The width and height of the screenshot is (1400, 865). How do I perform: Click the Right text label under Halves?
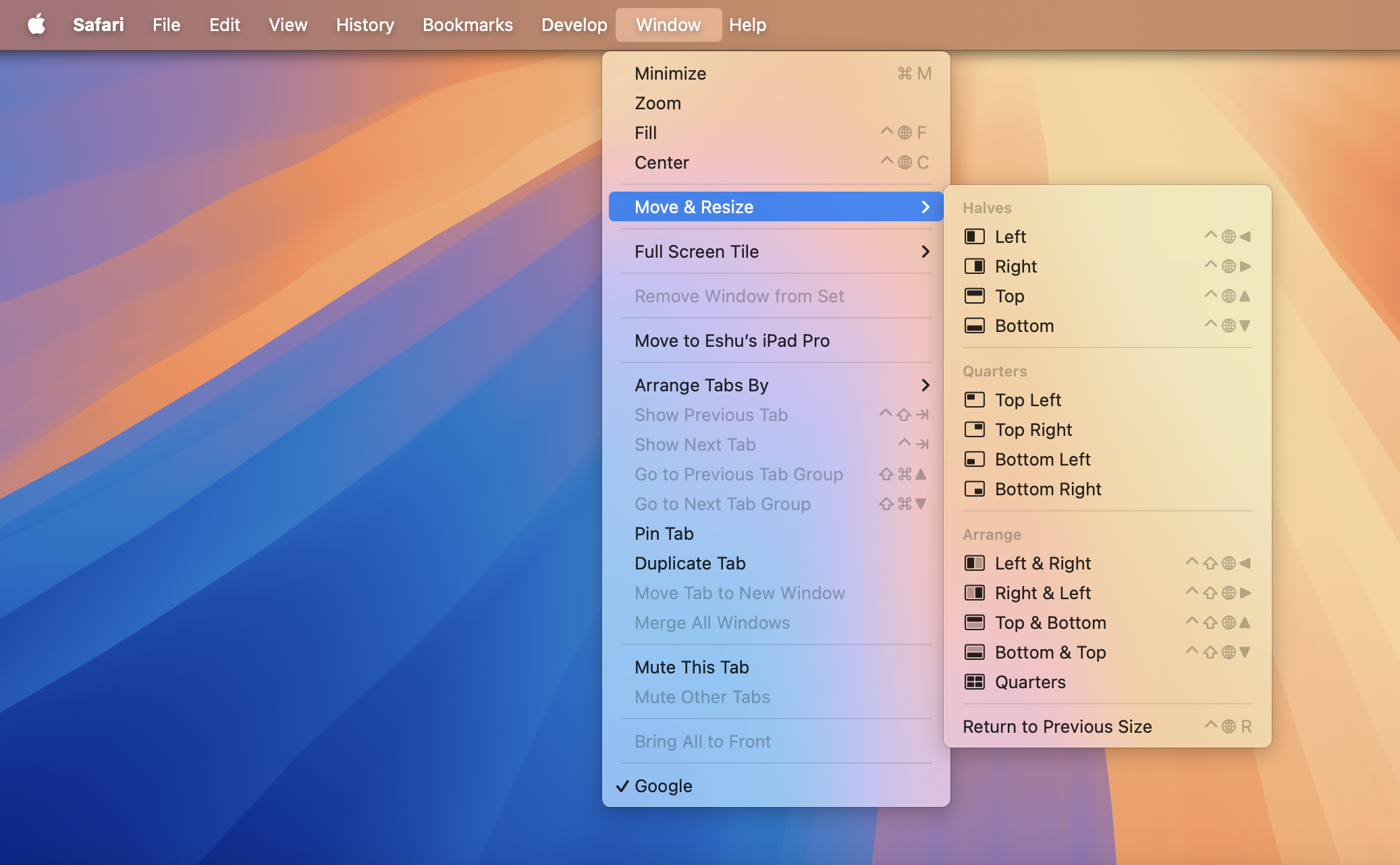[x=1016, y=267]
